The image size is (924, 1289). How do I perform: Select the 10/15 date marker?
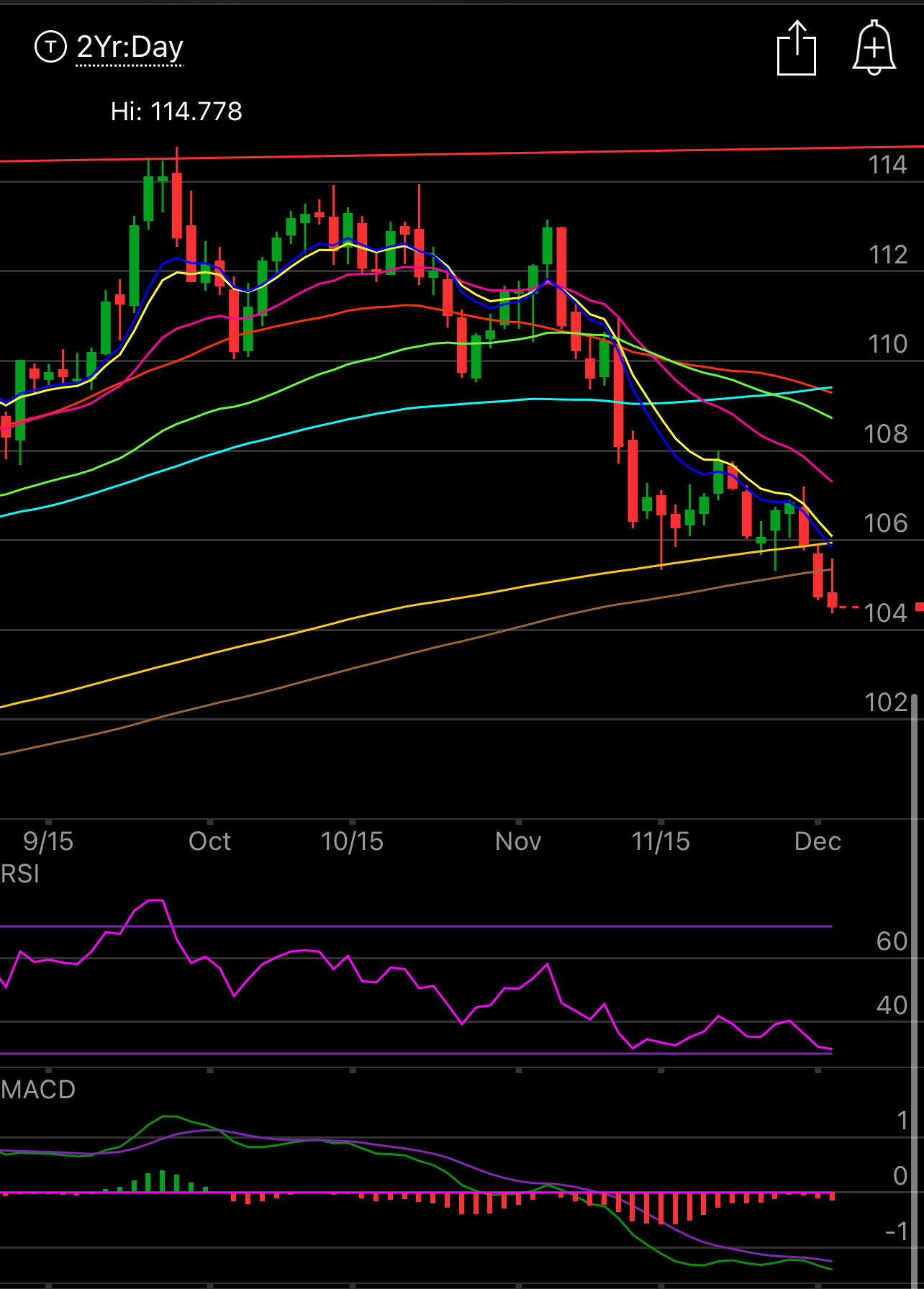pyautogui.click(x=352, y=841)
